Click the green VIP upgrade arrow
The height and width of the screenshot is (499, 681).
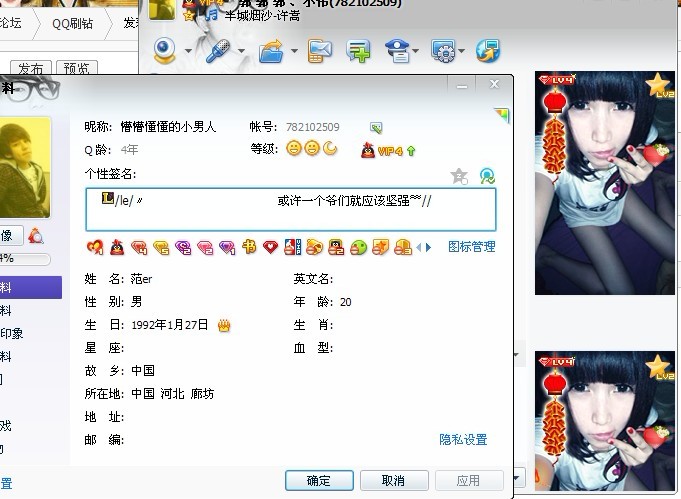pyautogui.click(x=411, y=151)
